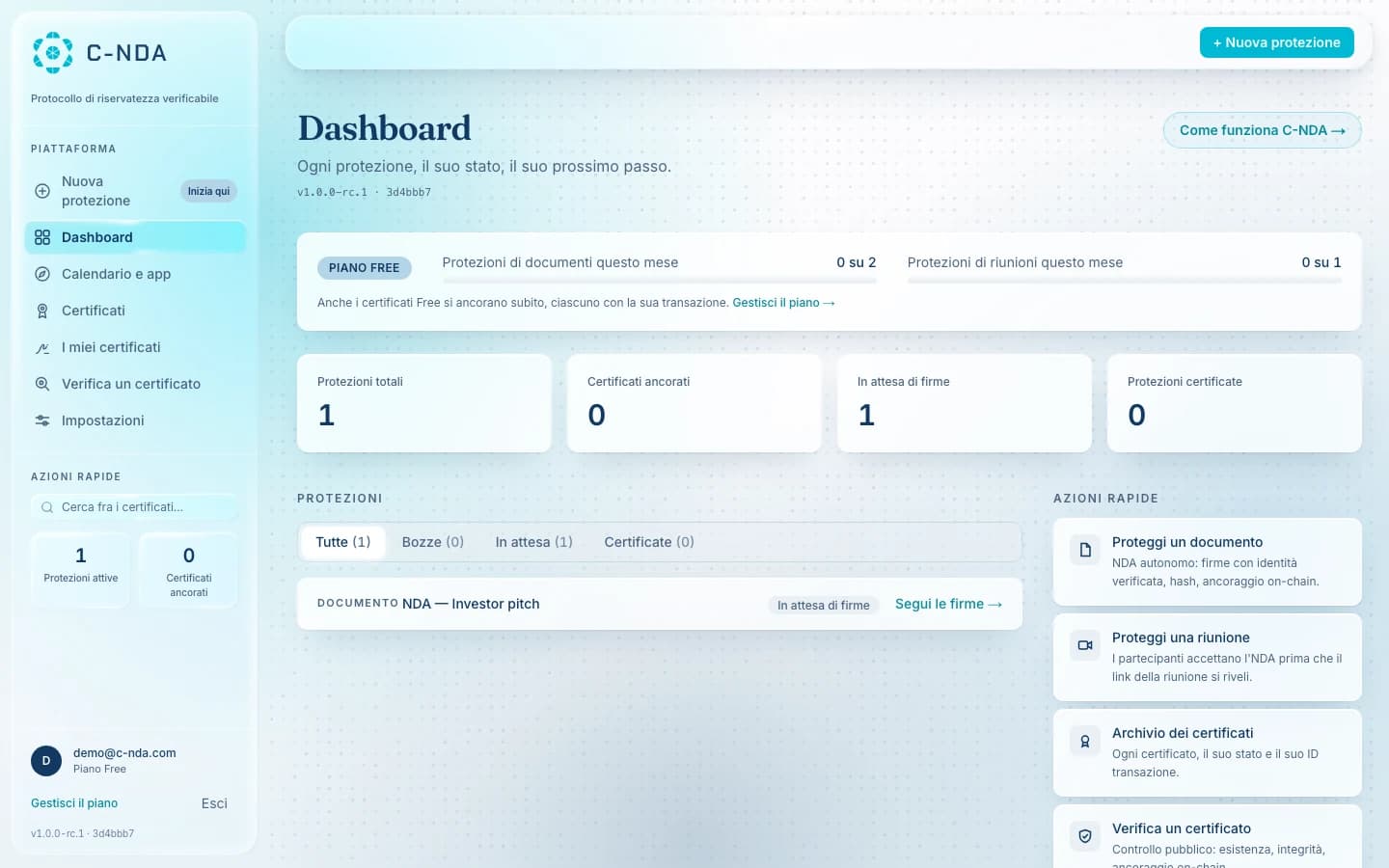The image size is (1389, 868).
Task: Switch to the In attesa (1) tab
Action: tap(534, 542)
